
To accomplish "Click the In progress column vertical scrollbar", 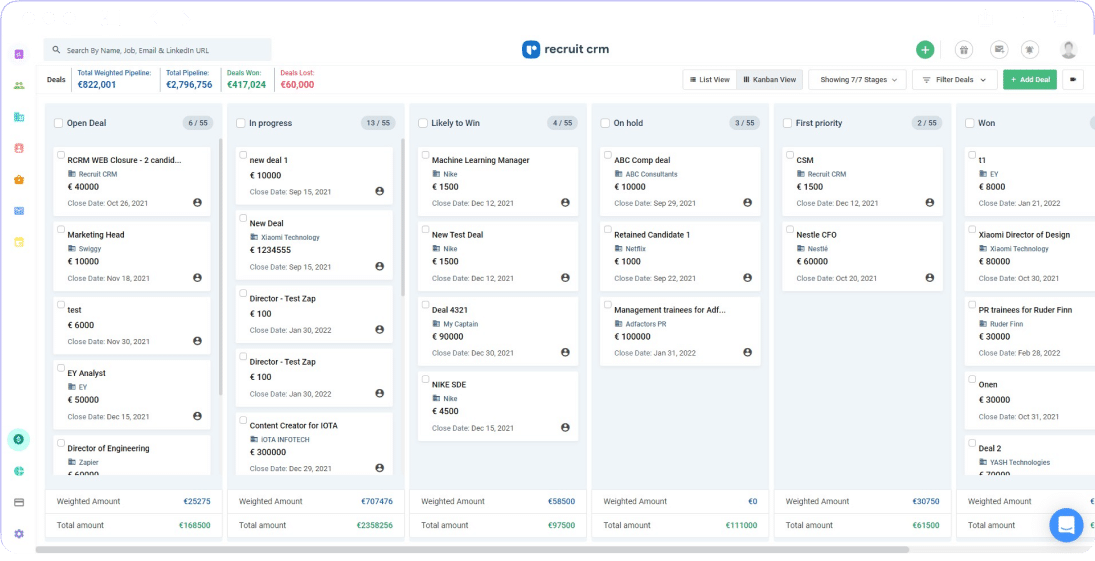I will click(403, 217).
